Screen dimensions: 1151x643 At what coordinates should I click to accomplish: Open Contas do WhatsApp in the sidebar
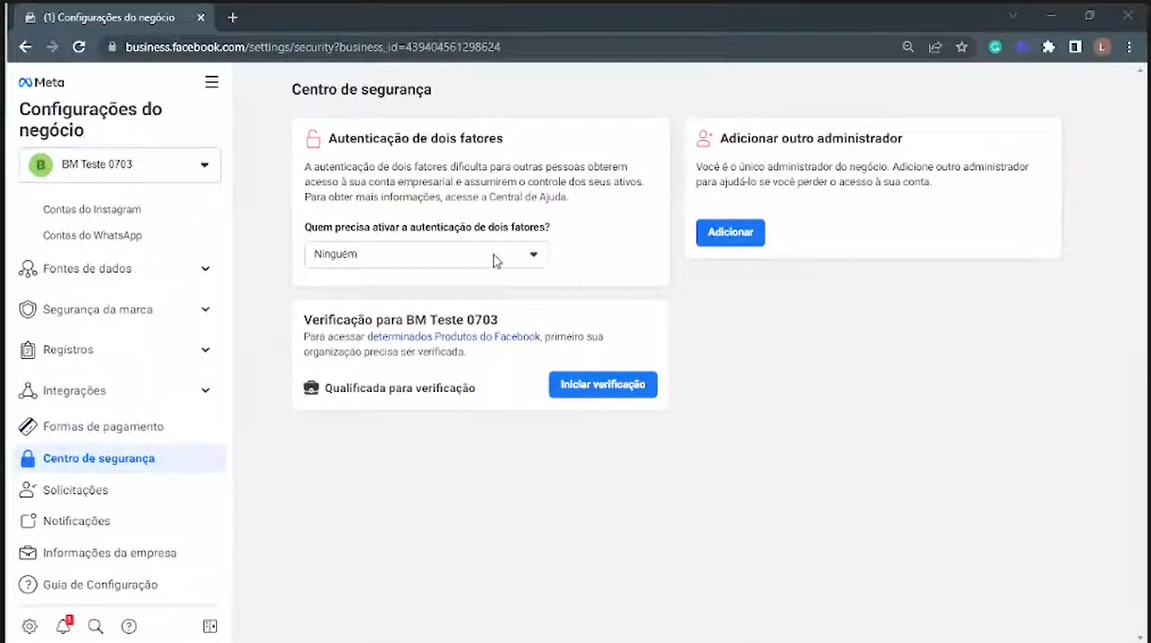(92, 236)
